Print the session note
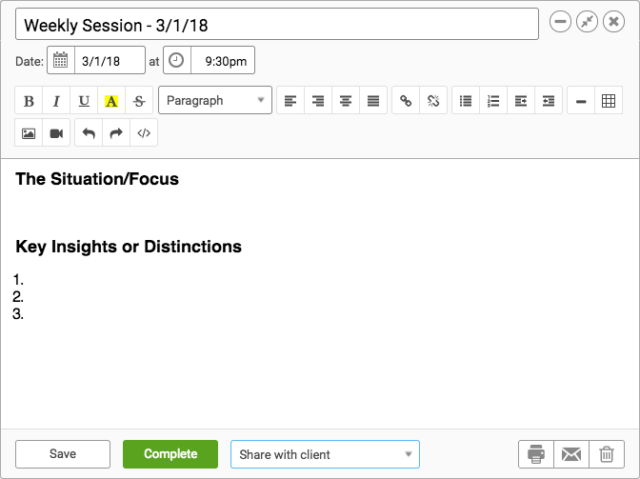Viewport: 640px width, 479px height. point(536,454)
